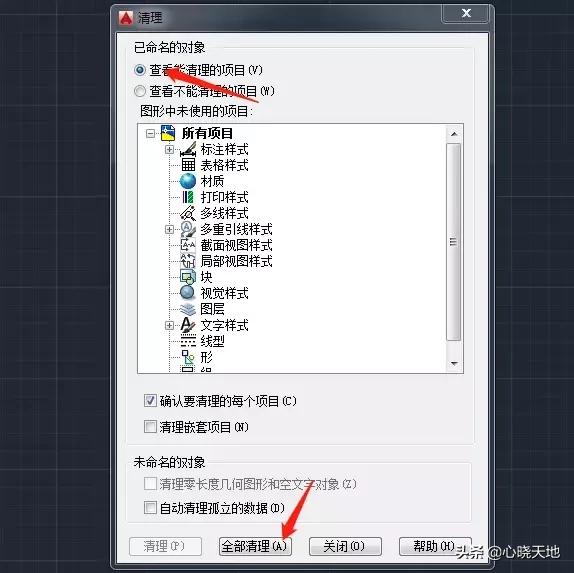The width and height of the screenshot is (574, 573).
Task: Select the 材质 tree item
Action: [212, 181]
